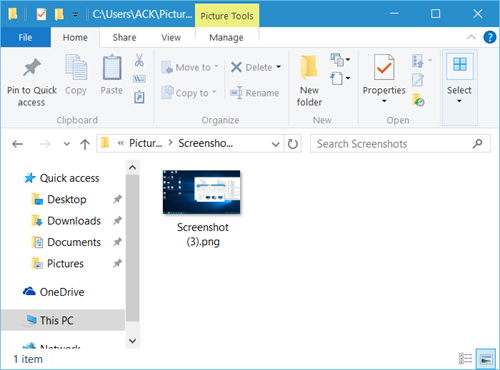Open Documents in the navigation pane
The image size is (500, 370).
click(x=66, y=242)
